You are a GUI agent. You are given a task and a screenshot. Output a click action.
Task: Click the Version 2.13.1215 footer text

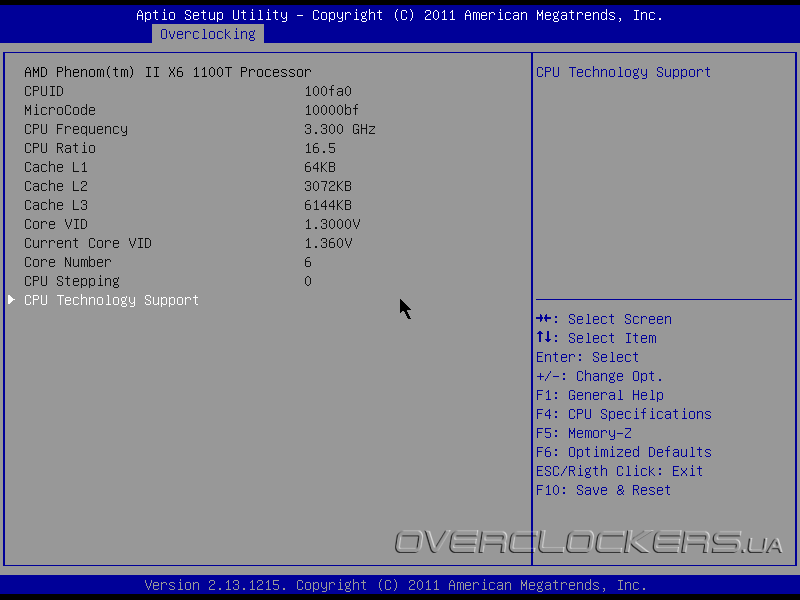click(x=395, y=585)
